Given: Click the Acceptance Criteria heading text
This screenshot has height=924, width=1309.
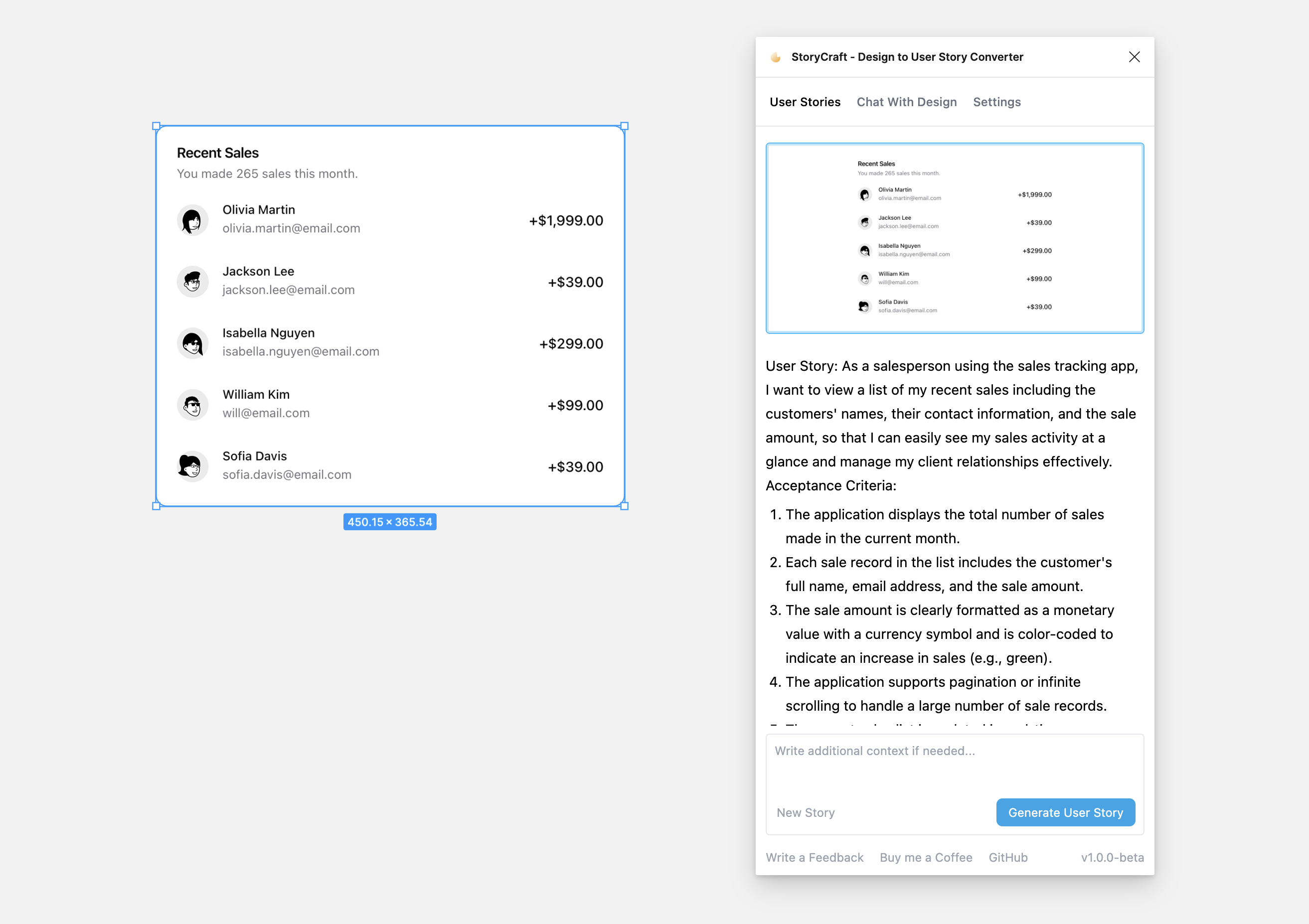Looking at the screenshot, I should click(830, 485).
